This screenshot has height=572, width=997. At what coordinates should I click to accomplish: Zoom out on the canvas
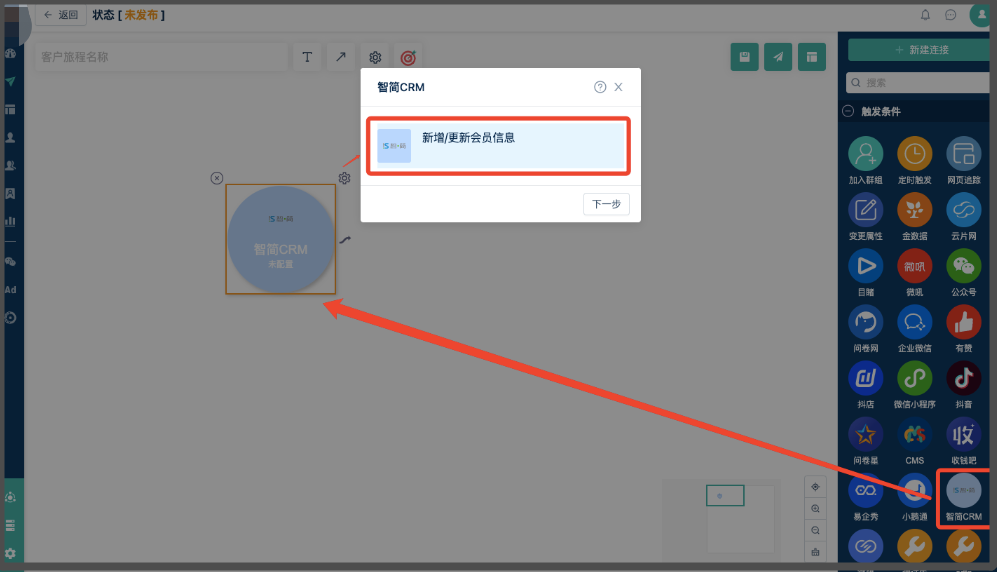[815, 530]
